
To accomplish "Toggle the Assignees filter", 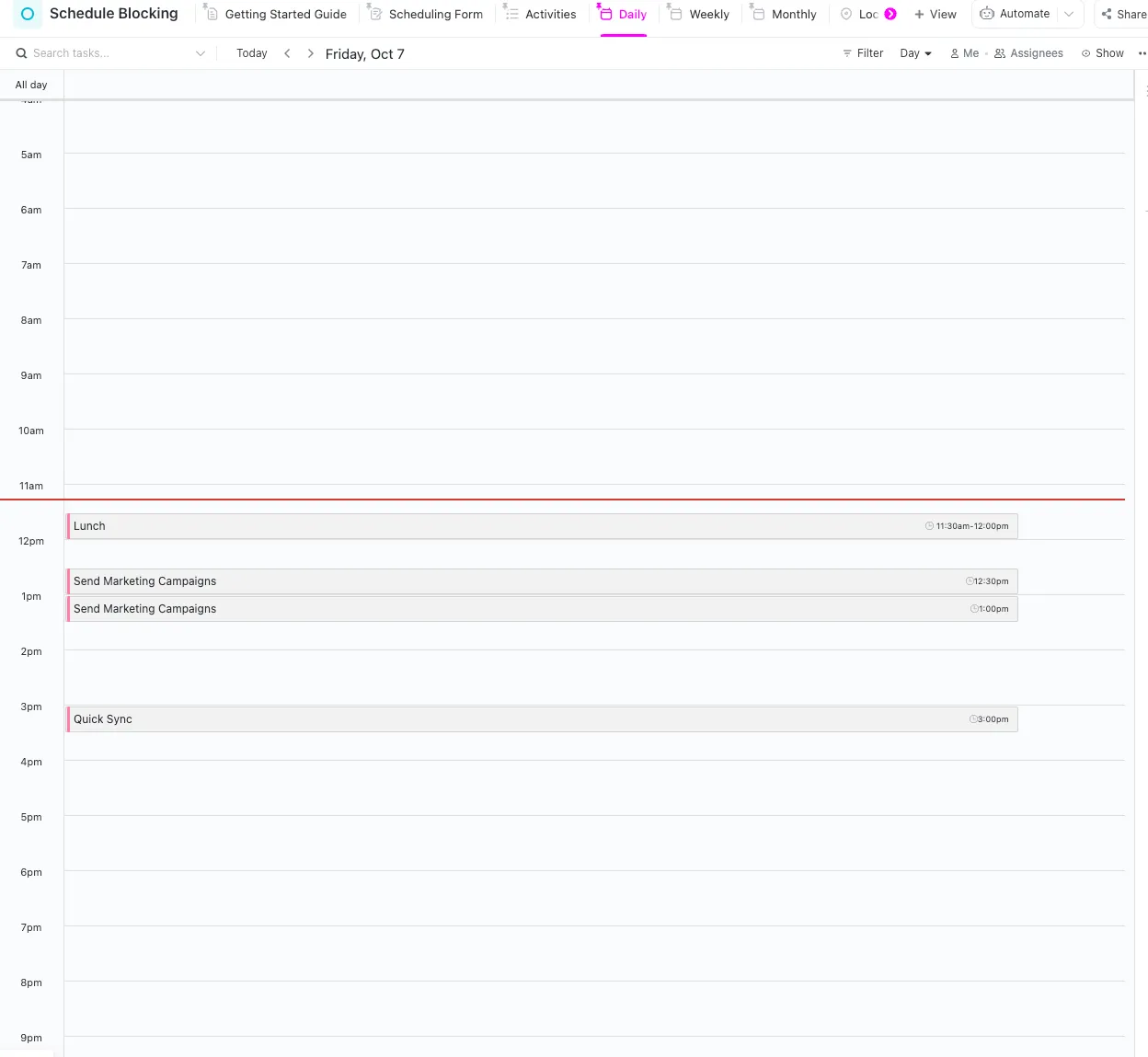I will click(x=1028, y=53).
